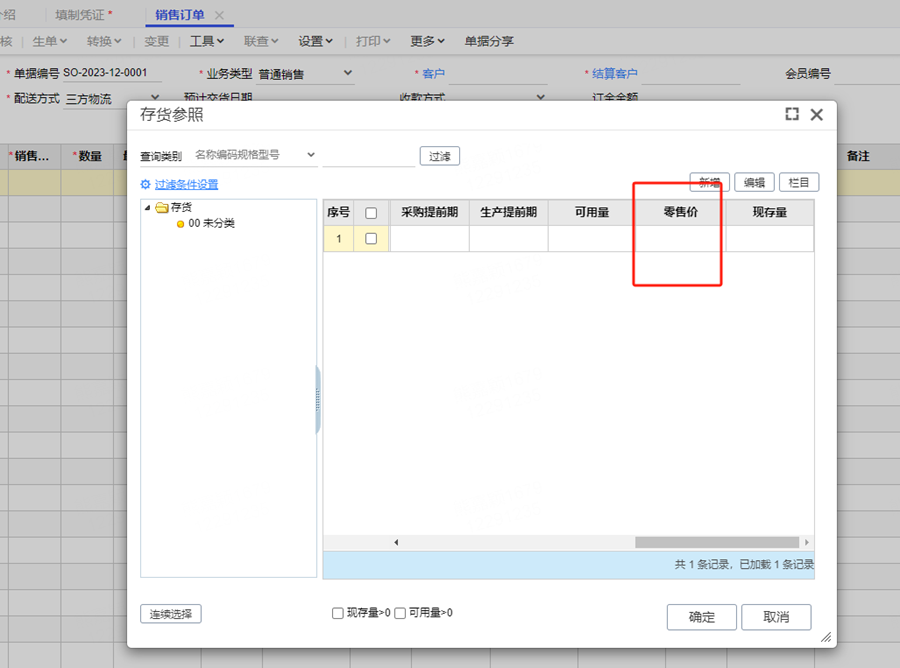Image resolution: width=900 pixels, height=668 pixels.
Task: Click the 采购提前期 column header
Action: [429, 212]
